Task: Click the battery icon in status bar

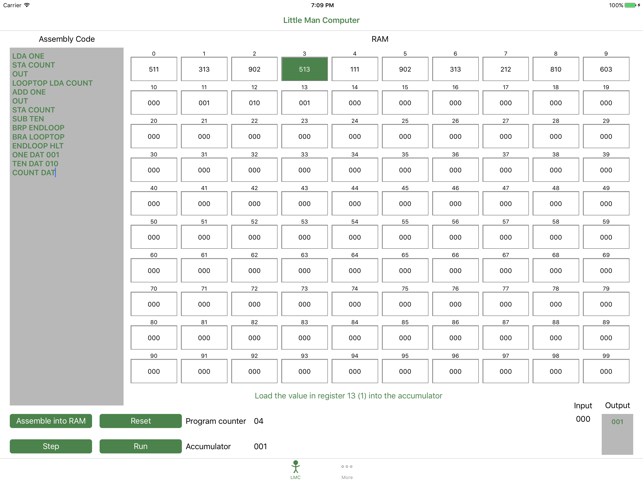Action: [632, 5]
